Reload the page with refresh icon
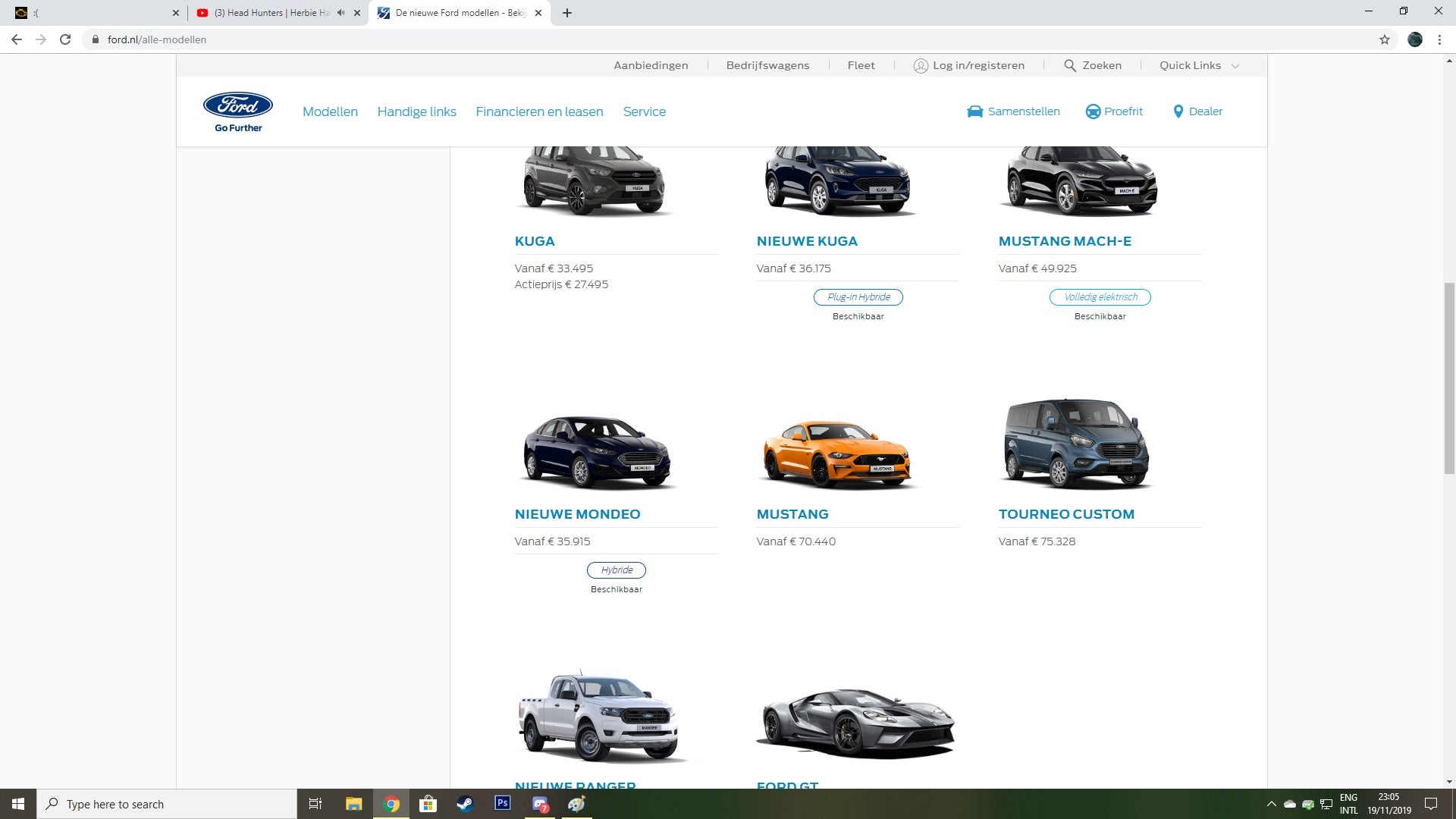 pos(65,39)
